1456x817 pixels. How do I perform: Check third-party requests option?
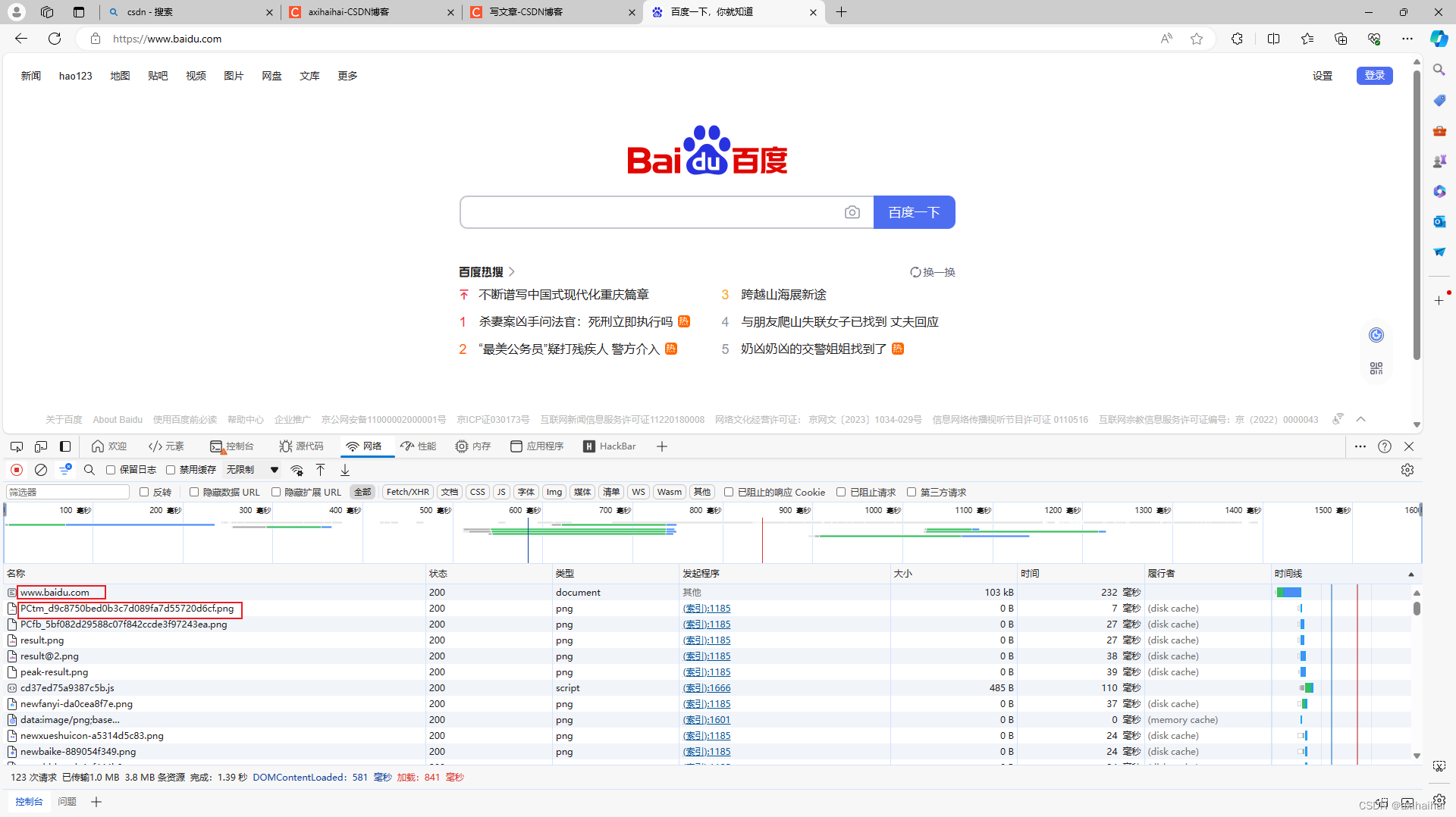pos(912,492)
